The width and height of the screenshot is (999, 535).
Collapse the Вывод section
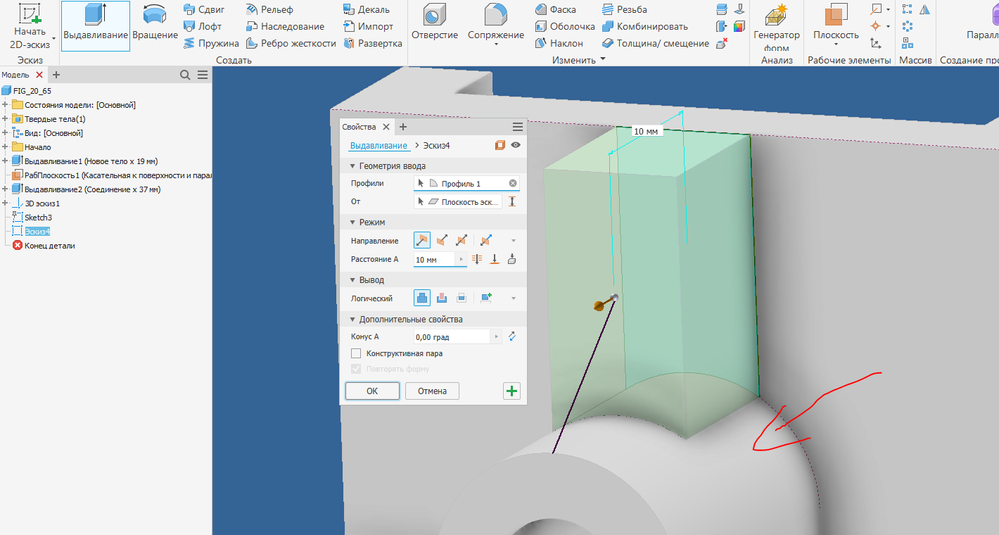[x=352, y=280]
